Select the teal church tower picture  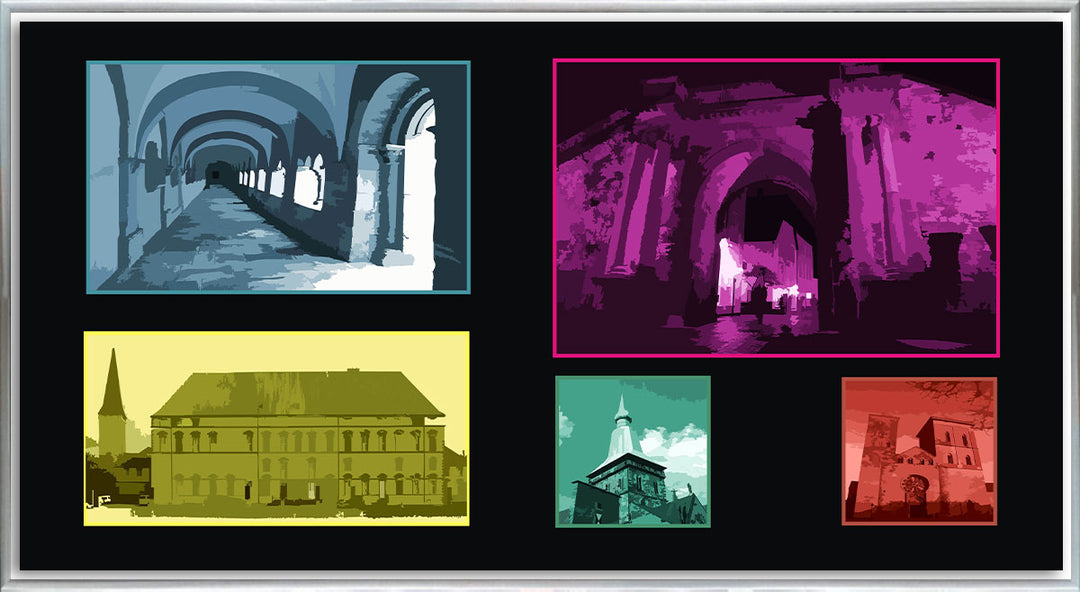(x=632, y=451)
